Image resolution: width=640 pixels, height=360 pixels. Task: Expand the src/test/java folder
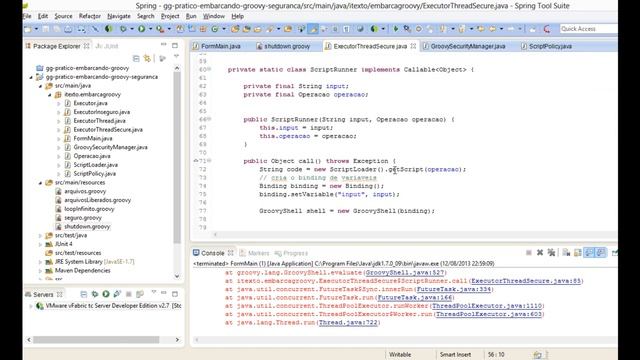(x=40, y=236)
